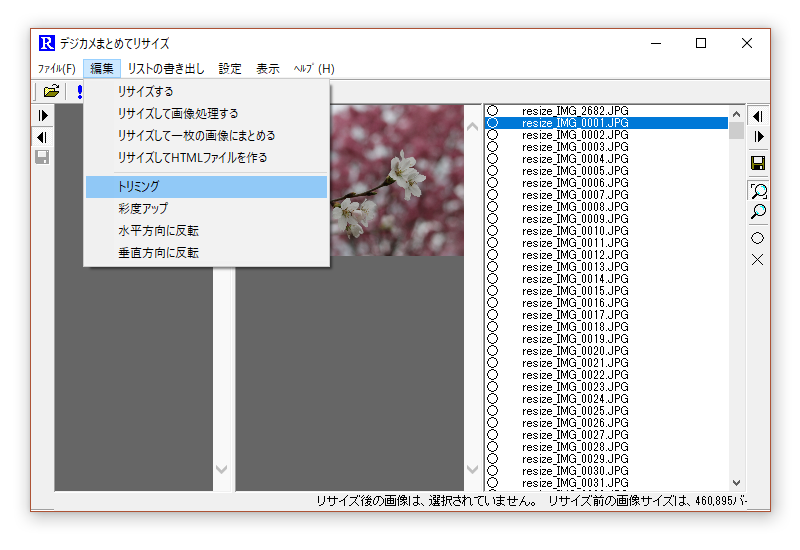Screen dimensions: 800x550
Task: Choose リサイズする from the menu
Action: (207, 91)
